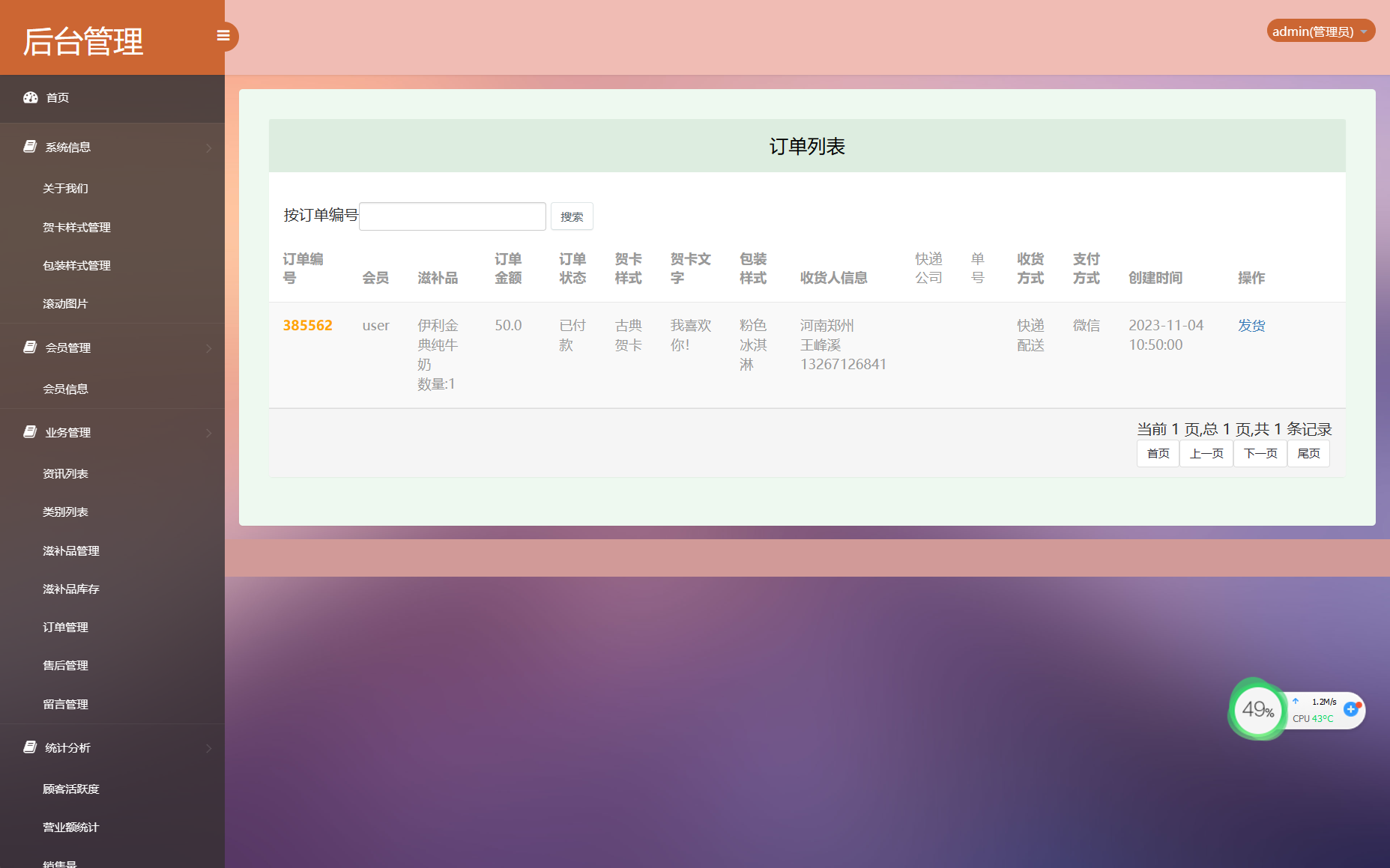Open order number 385562

pos(307,325)
